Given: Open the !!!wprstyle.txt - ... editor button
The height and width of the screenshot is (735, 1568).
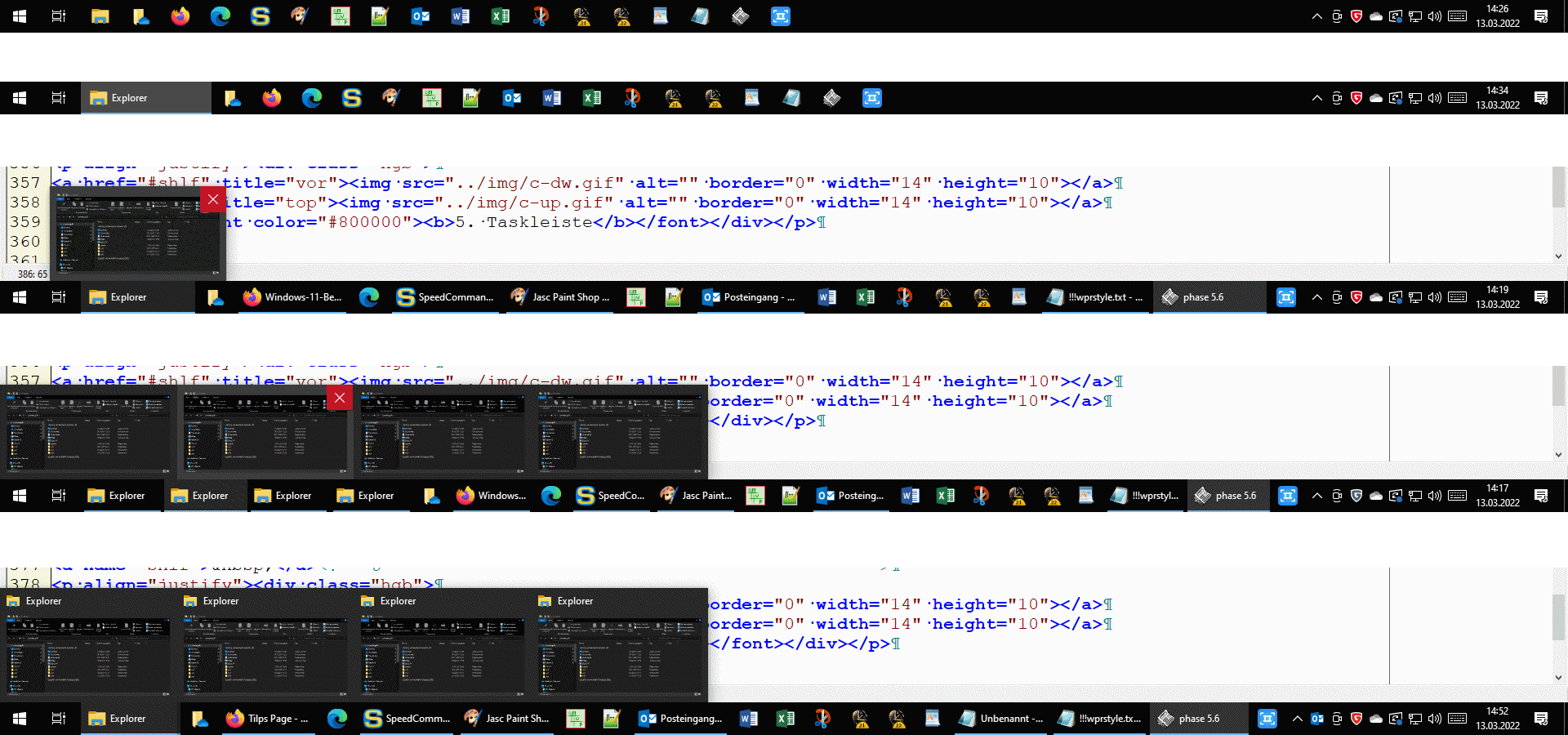Looking at the screenshot, I should click(x=1095, y=297).
